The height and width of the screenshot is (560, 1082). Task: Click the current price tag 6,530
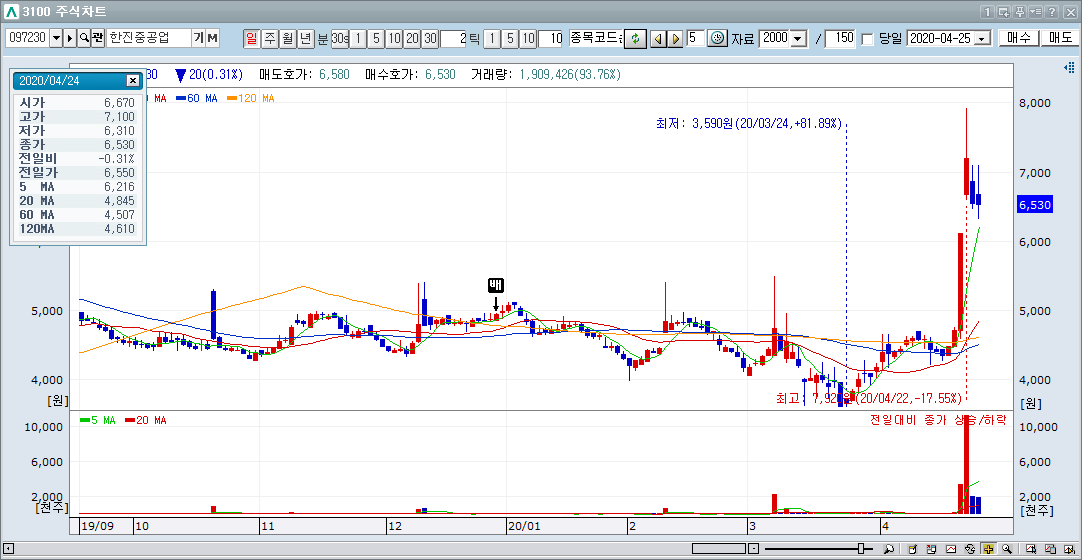tap(1035, 205)
